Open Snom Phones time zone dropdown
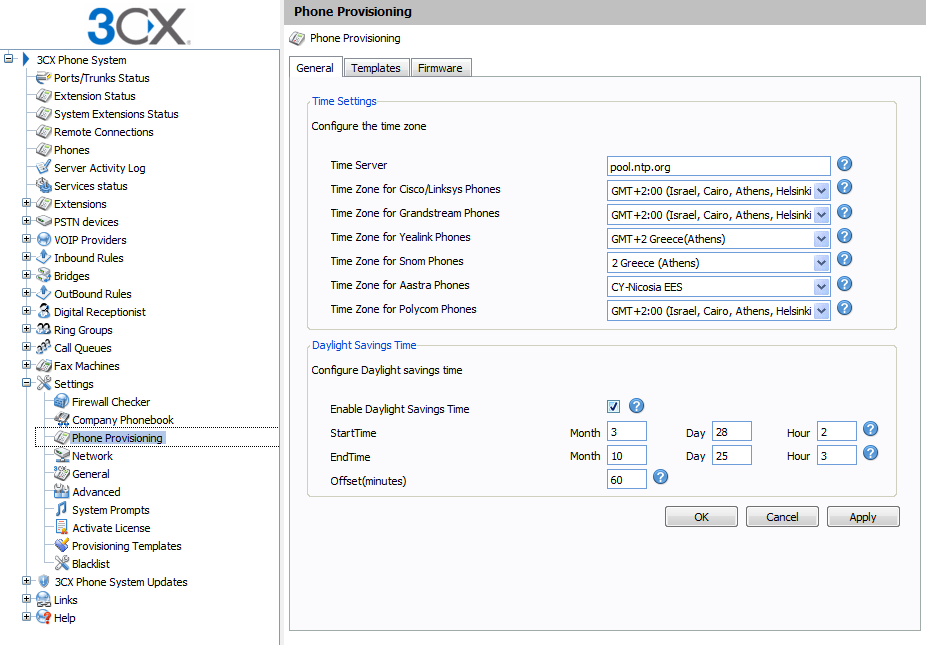926x645 pixels. (821, 263)
